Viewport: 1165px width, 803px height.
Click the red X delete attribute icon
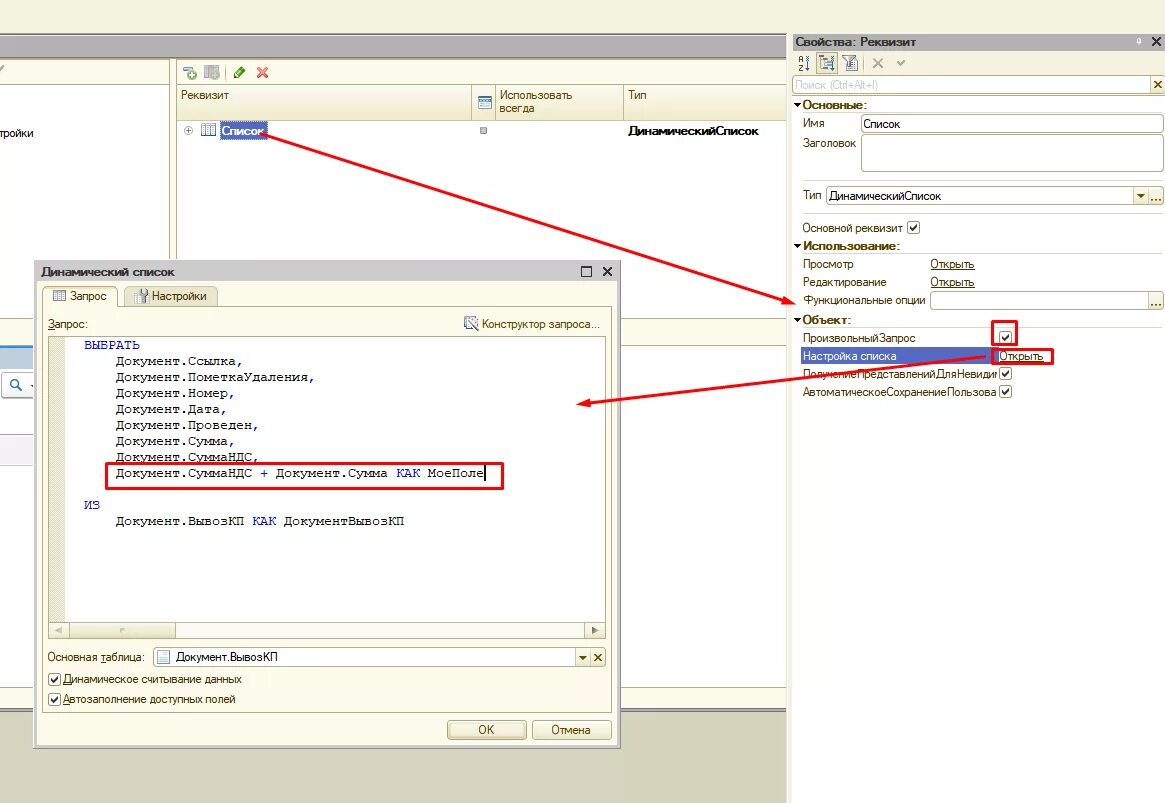(x=262, y=72)
